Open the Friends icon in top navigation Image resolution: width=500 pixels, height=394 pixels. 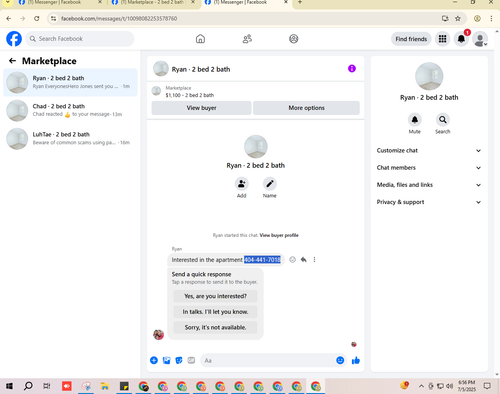click(247, 39)
